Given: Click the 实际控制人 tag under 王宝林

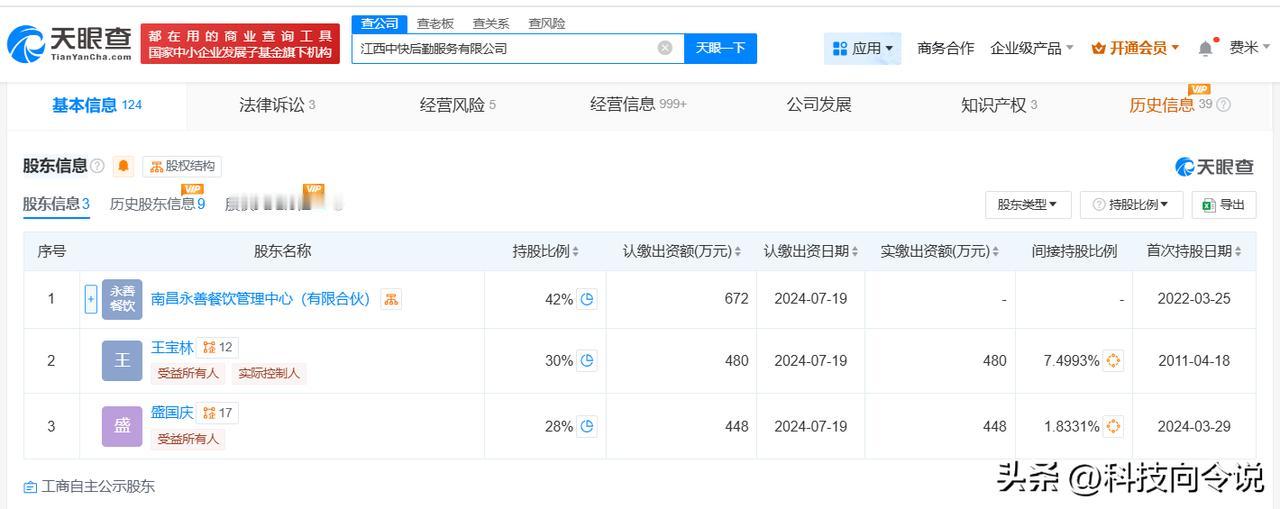Looking at the screenshot, I should coord(269,374).
